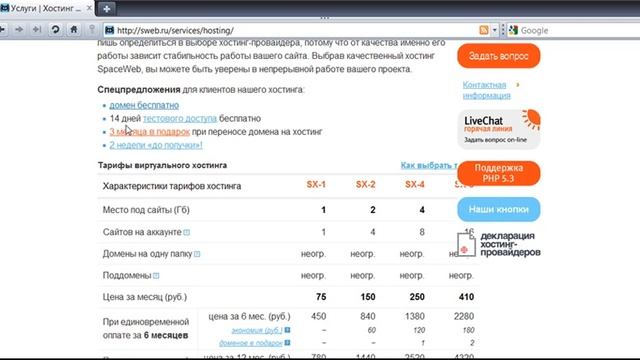640x360 pixels.
Task: Click the 'Характеристики тарифов хостинга' header cell
Action: (171, 186)
